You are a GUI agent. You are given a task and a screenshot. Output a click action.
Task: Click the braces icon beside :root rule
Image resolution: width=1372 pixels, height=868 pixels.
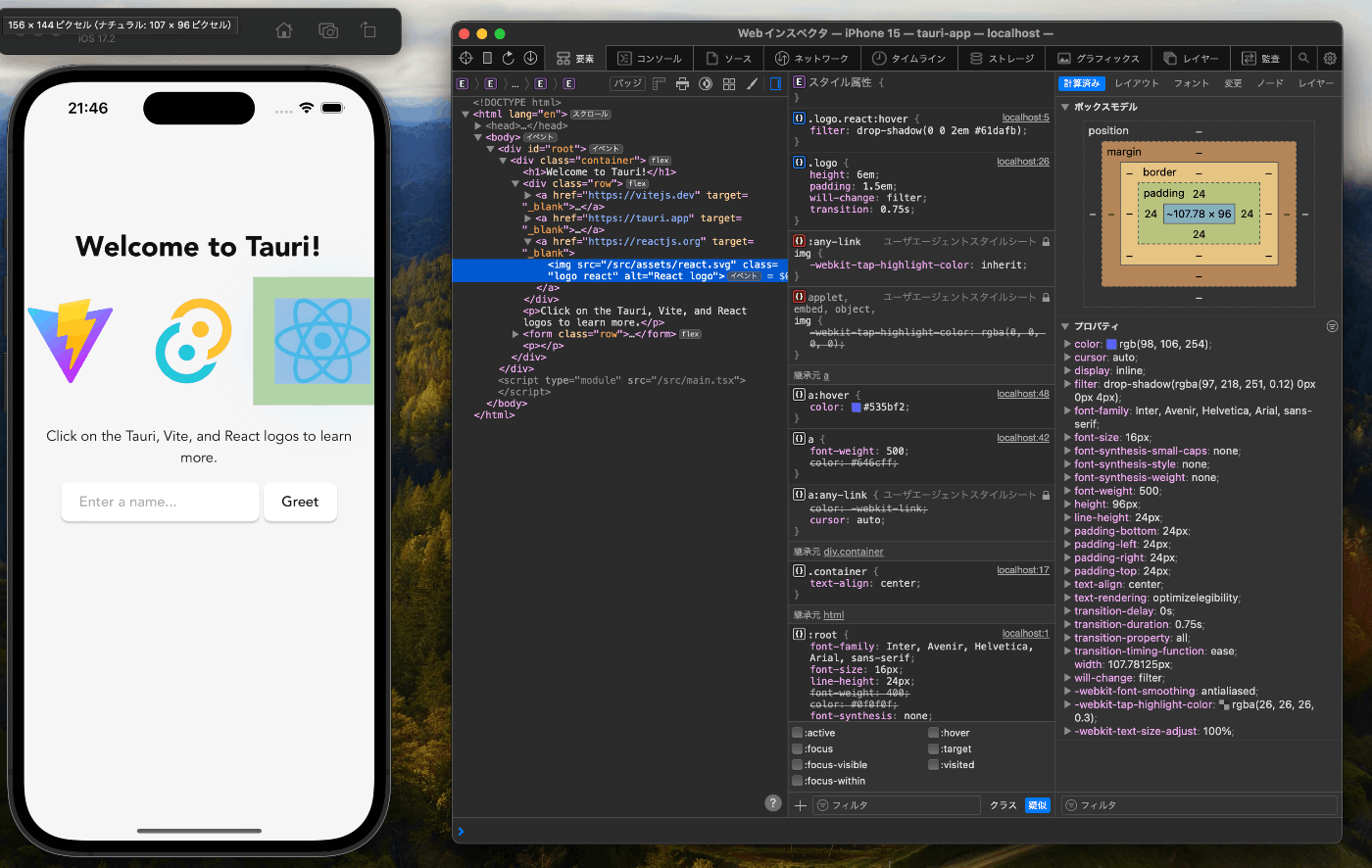tap(799, 635)
